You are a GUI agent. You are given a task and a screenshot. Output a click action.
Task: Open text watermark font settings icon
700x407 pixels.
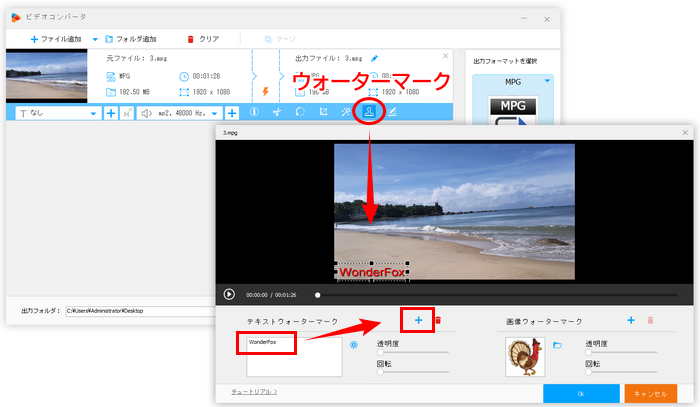354,345
